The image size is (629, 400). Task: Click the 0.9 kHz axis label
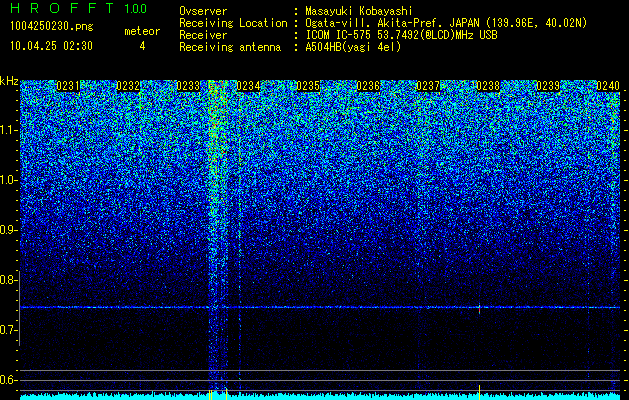coord(8,230)
